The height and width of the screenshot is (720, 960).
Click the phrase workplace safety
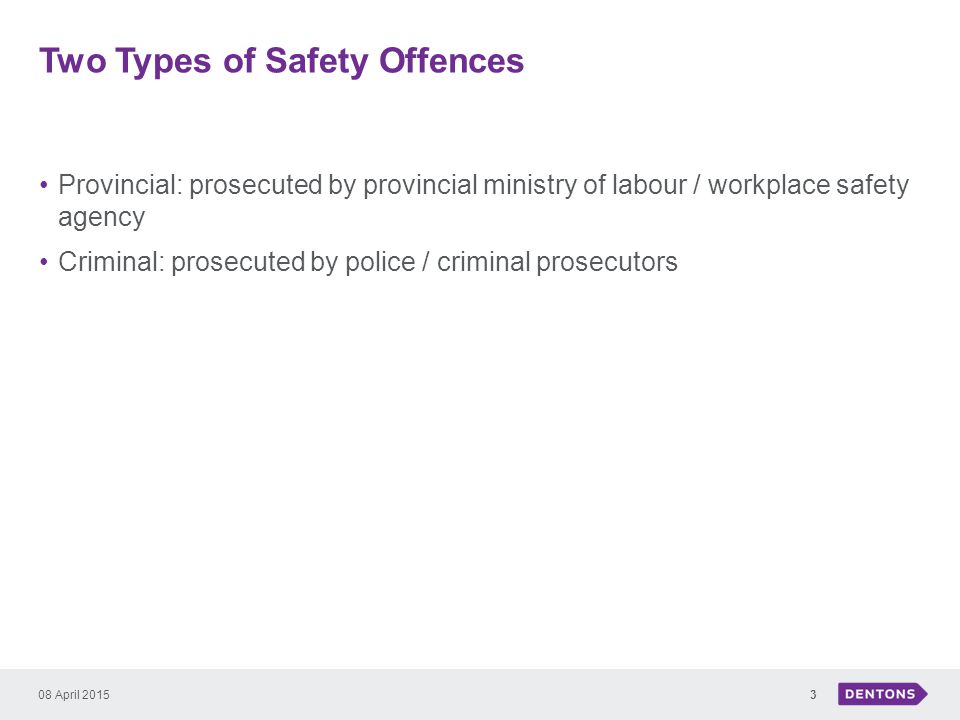pos(808,186)
